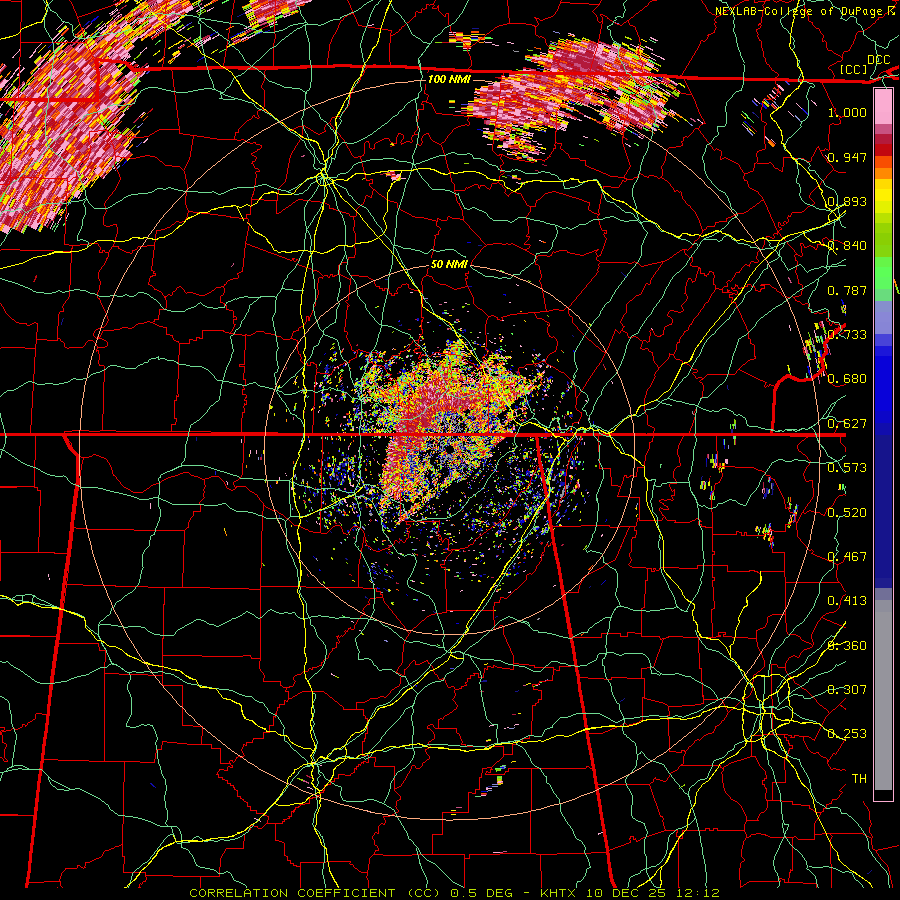
Task: Click the [CC] product label near the legend
Action: (854, 69)
